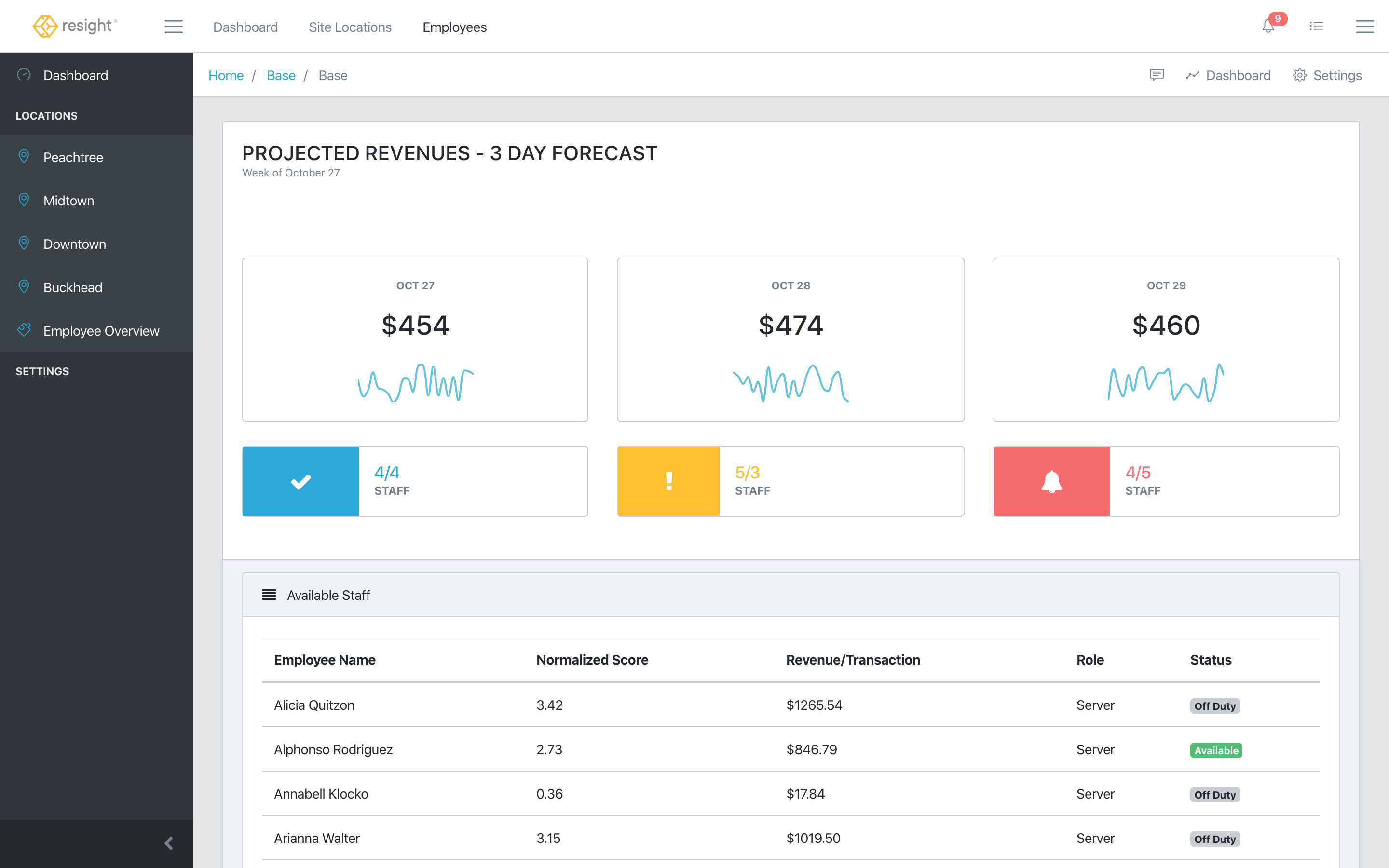Toggle the right aside menu hamburger

(1364, 27)
